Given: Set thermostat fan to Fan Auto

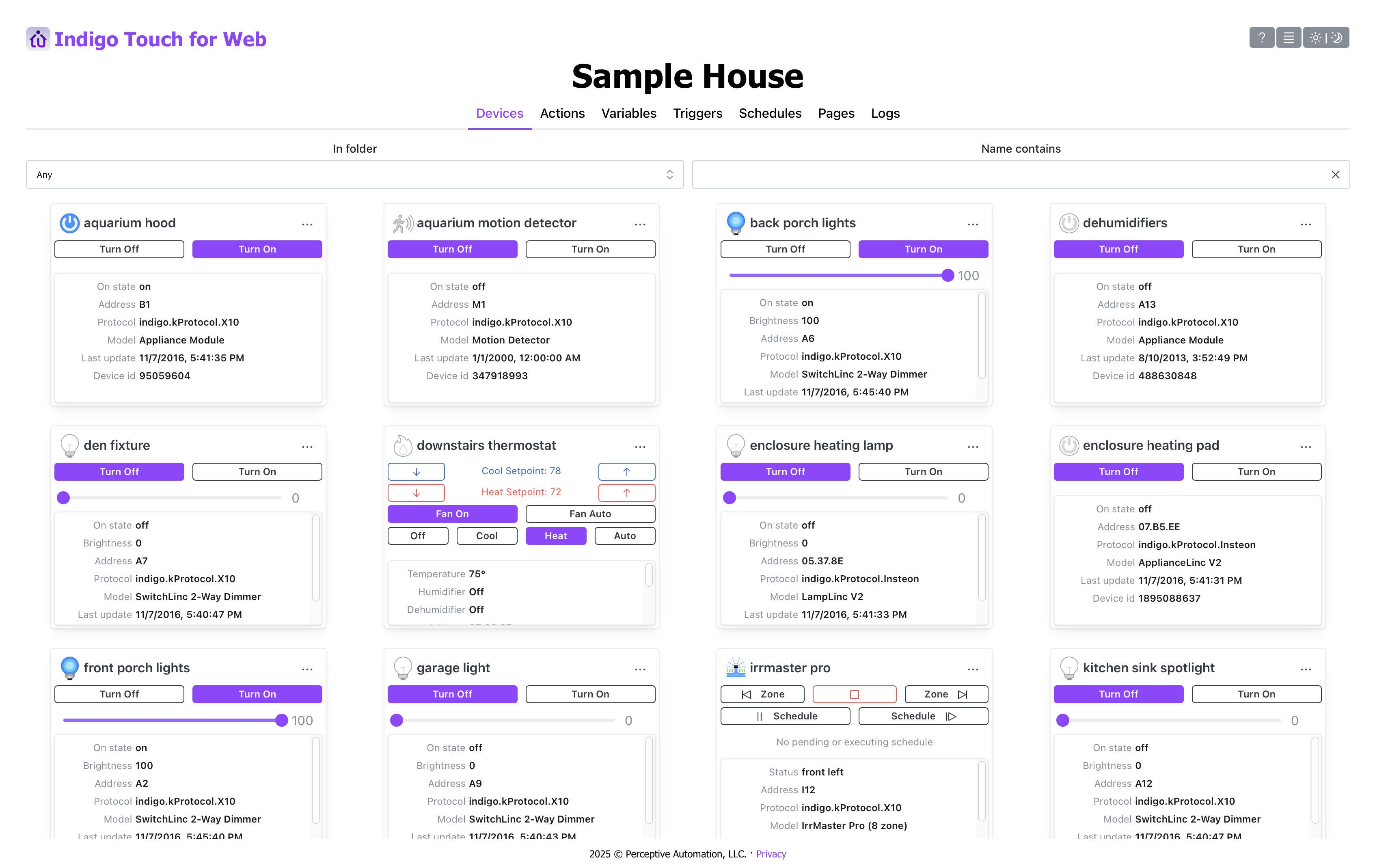Looking at the screenshot, I should click(x=590, y=514).
